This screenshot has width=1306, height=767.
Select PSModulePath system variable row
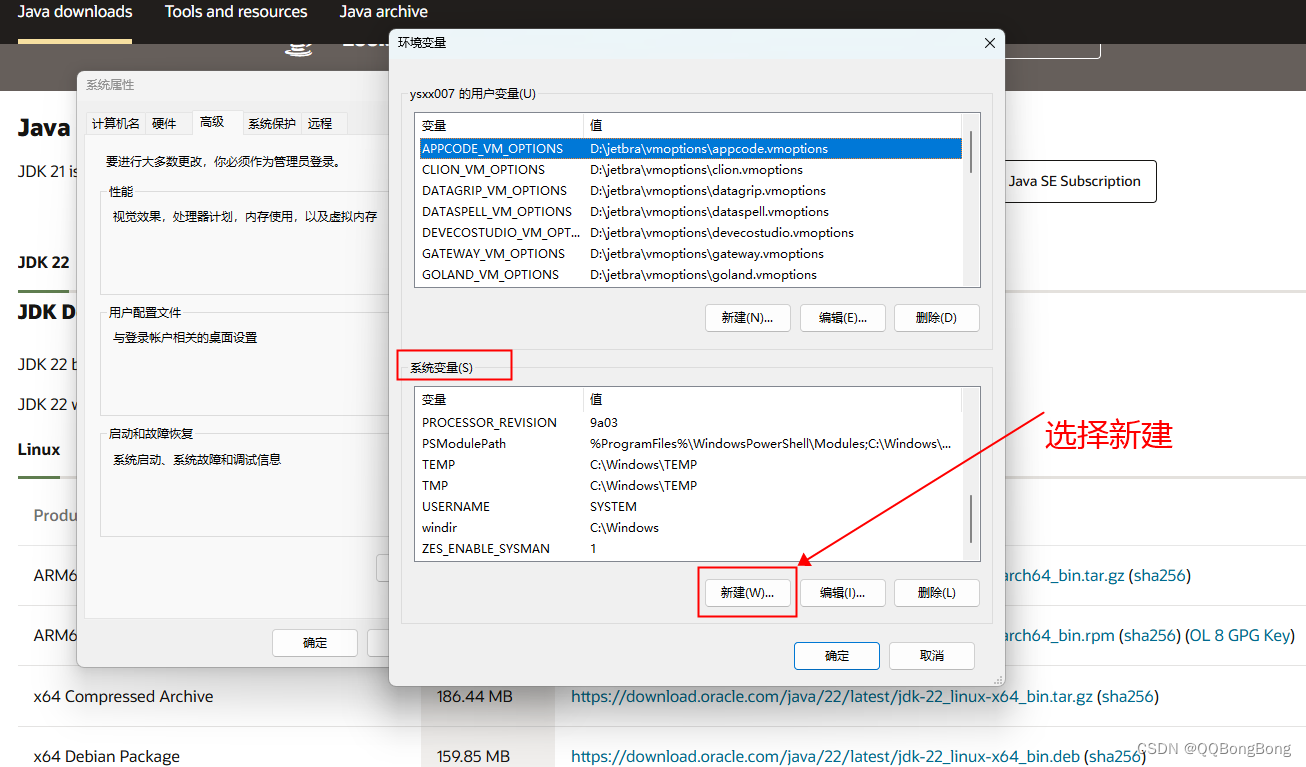(689, 444)
